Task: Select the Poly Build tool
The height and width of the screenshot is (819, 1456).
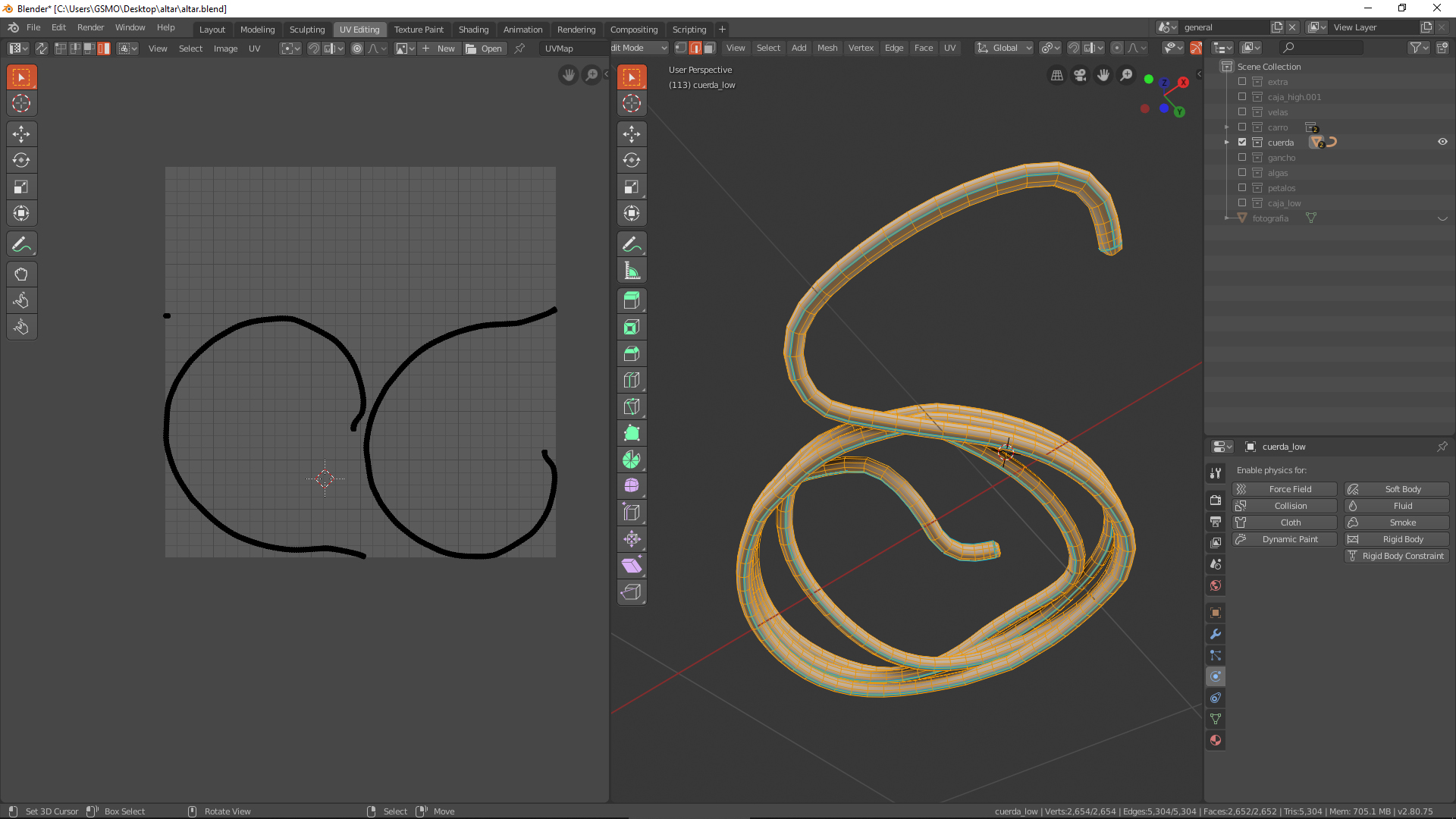Action: click(632, 433)
